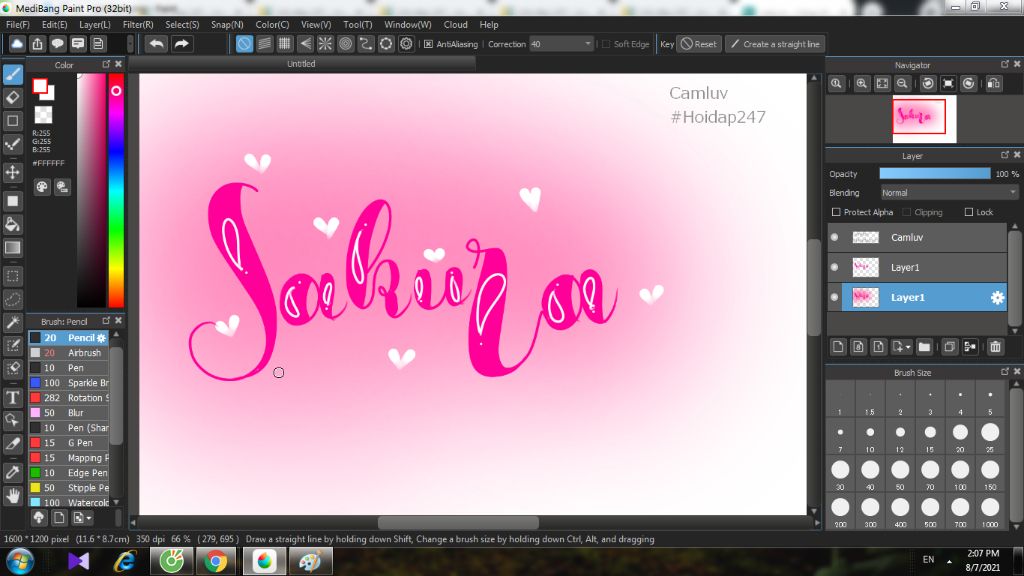Select the transparent color swatch
The width and height of the screenshot is (1024, 576).
tap(43, 115)
